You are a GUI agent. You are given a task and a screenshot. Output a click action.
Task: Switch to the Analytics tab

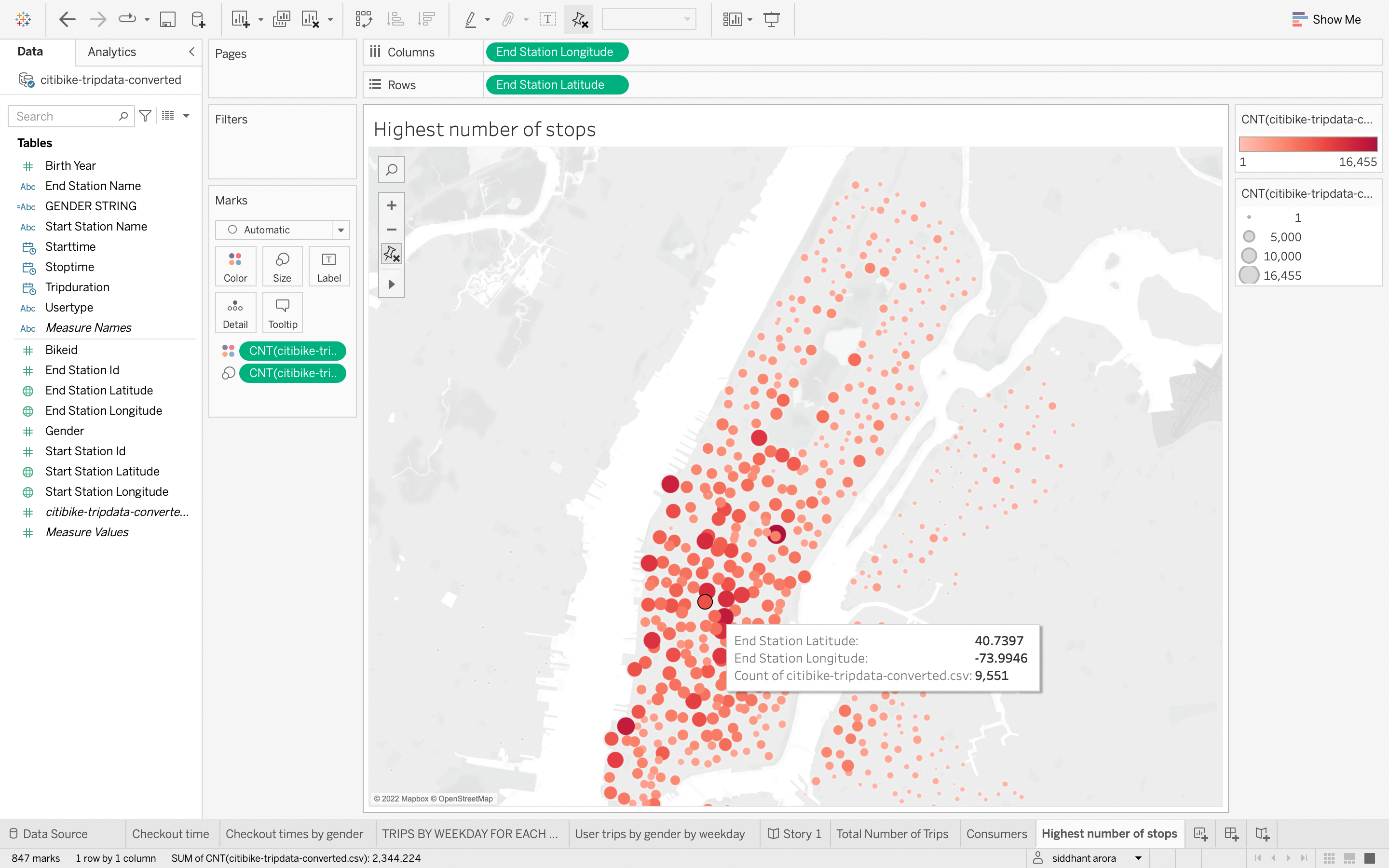pos(112,52)
